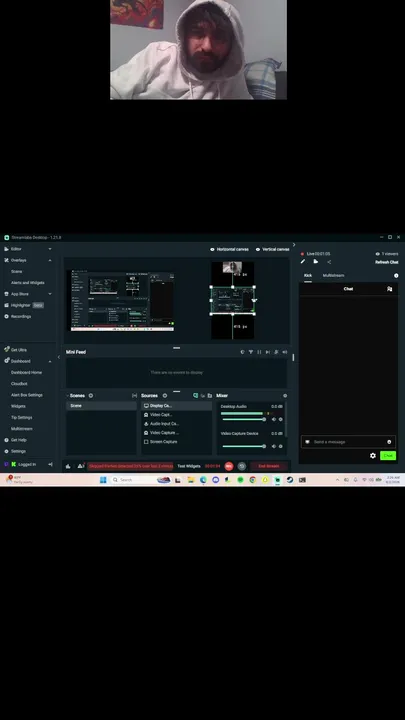Collapse the Scenes panel arrow

click(68, 395)
